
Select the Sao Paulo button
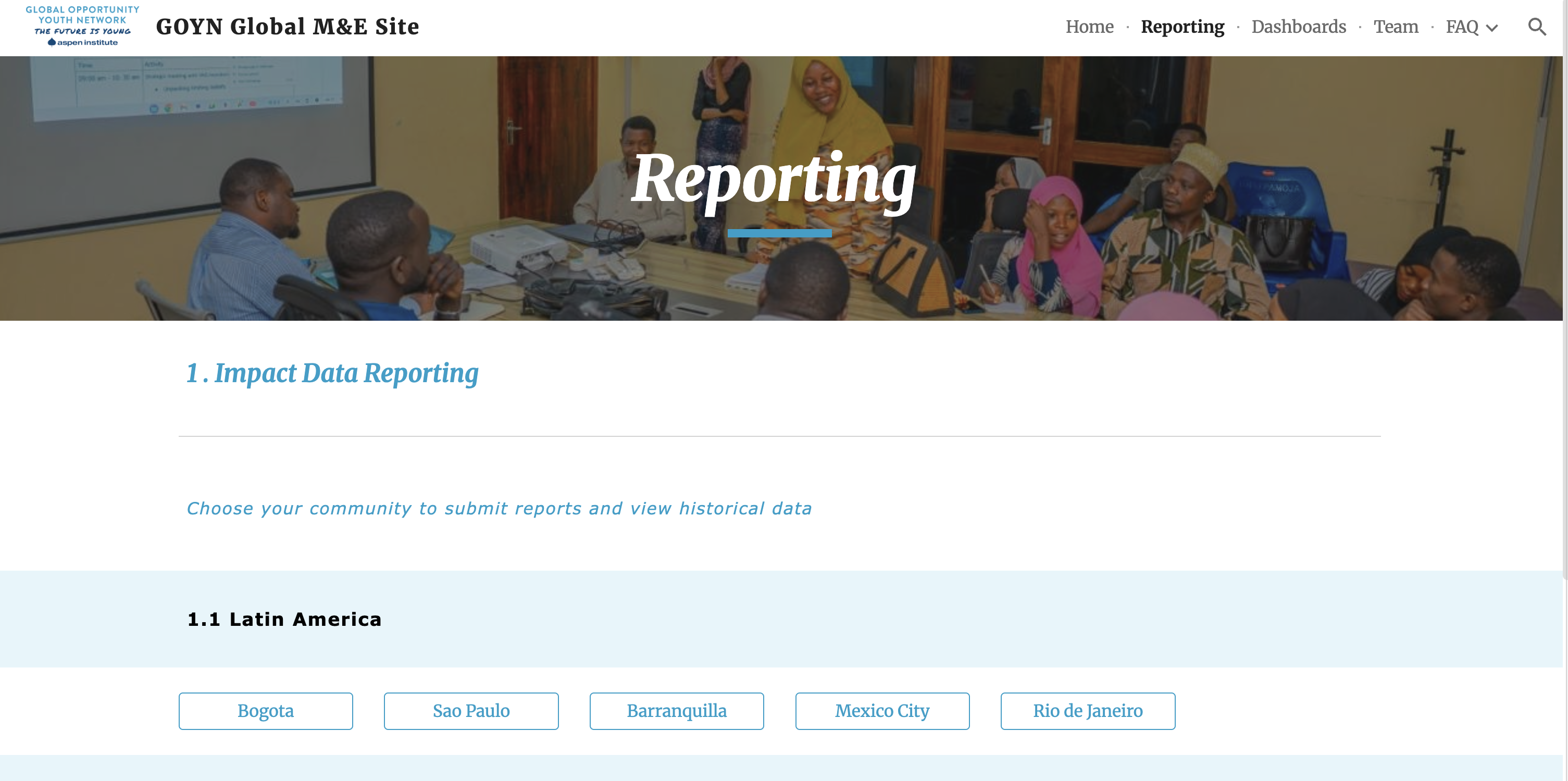pyautogui.click(x=470, y=710)
